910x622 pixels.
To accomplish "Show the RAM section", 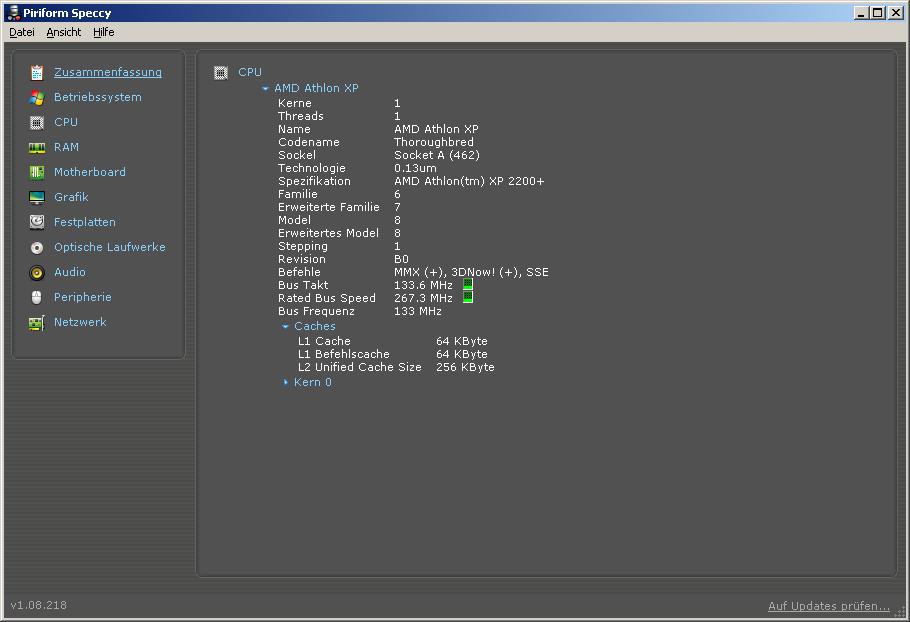I will point(66,147).
